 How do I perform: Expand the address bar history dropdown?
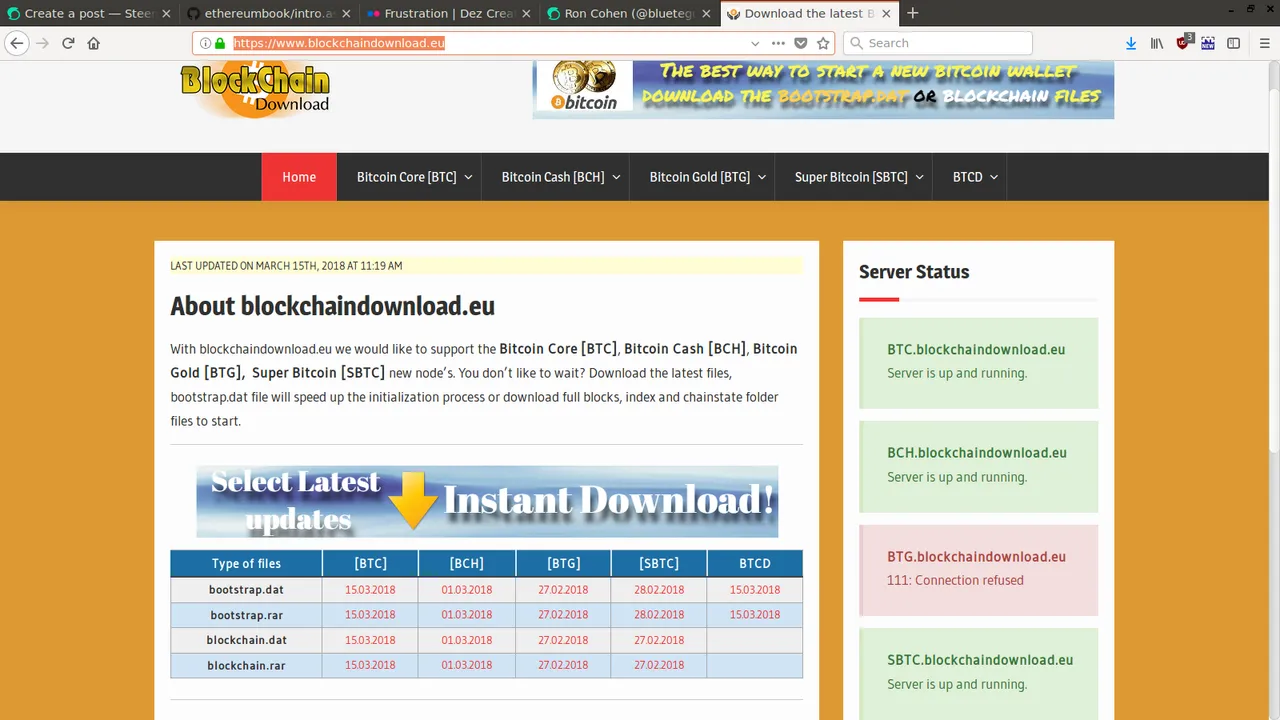tap(755, 43)
